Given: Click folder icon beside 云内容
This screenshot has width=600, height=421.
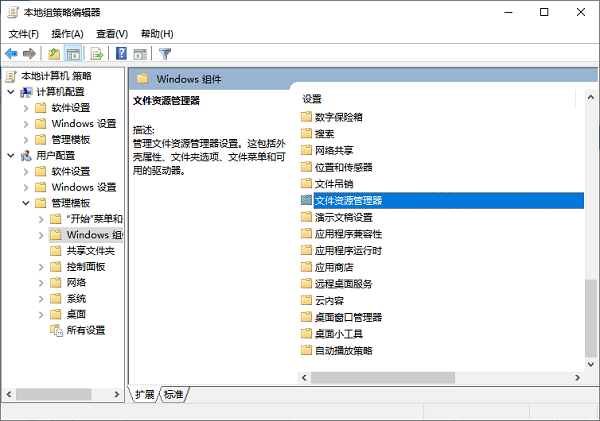Looking at the screenshot, I should click(x=306, y=300).
